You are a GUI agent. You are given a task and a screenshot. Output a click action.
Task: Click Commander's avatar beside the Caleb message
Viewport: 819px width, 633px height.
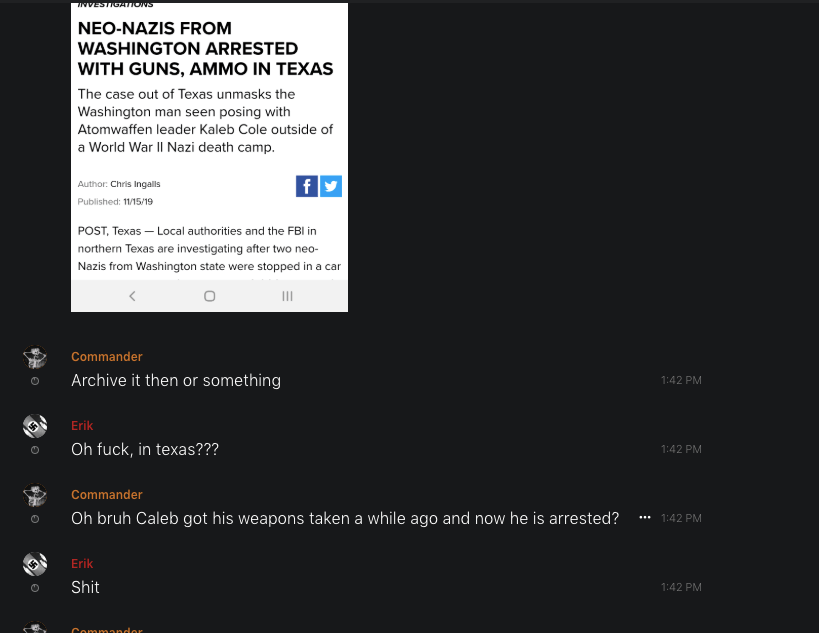coord(35,496)
